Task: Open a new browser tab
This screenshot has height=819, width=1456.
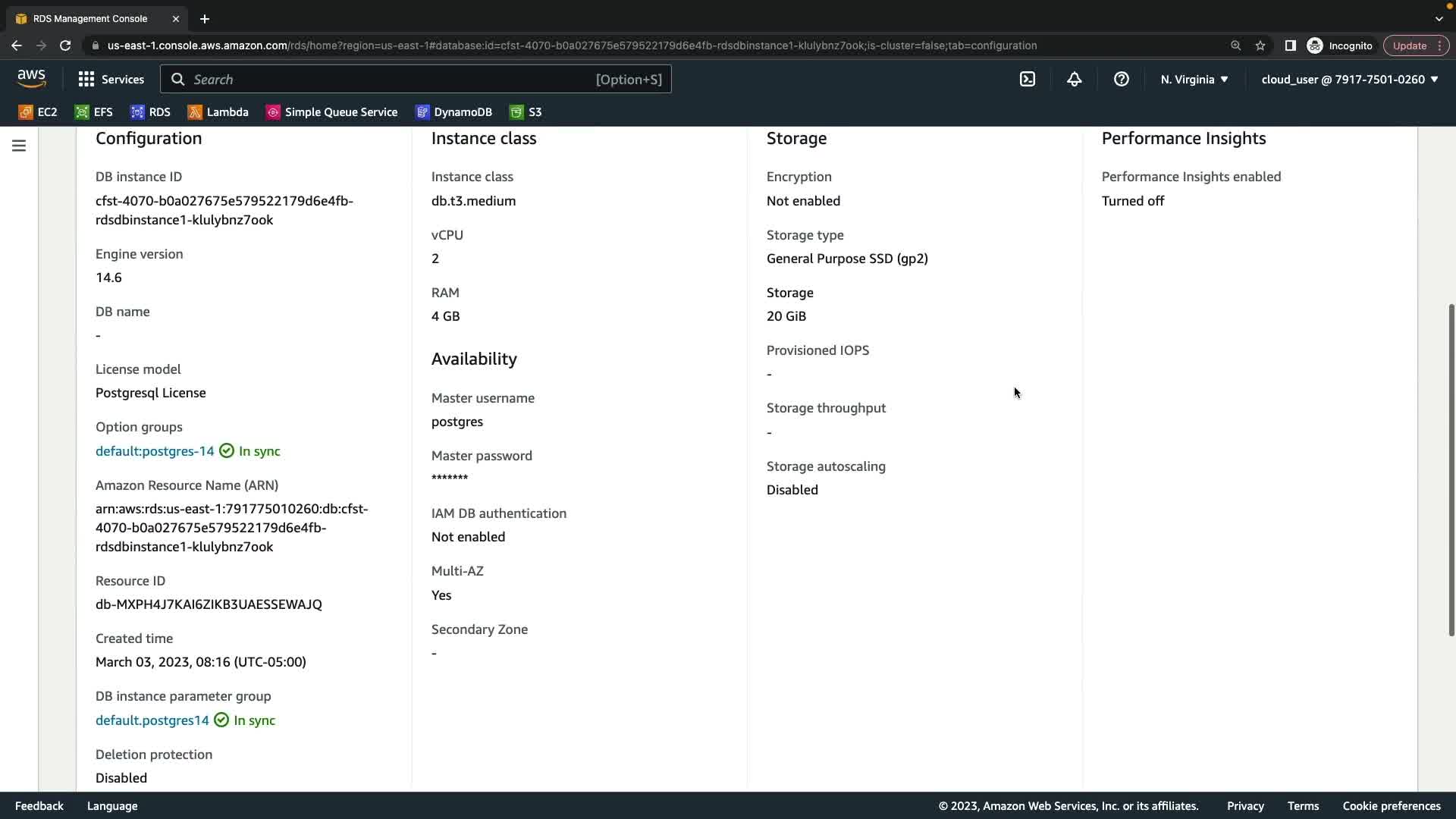Action: point(204,19)
